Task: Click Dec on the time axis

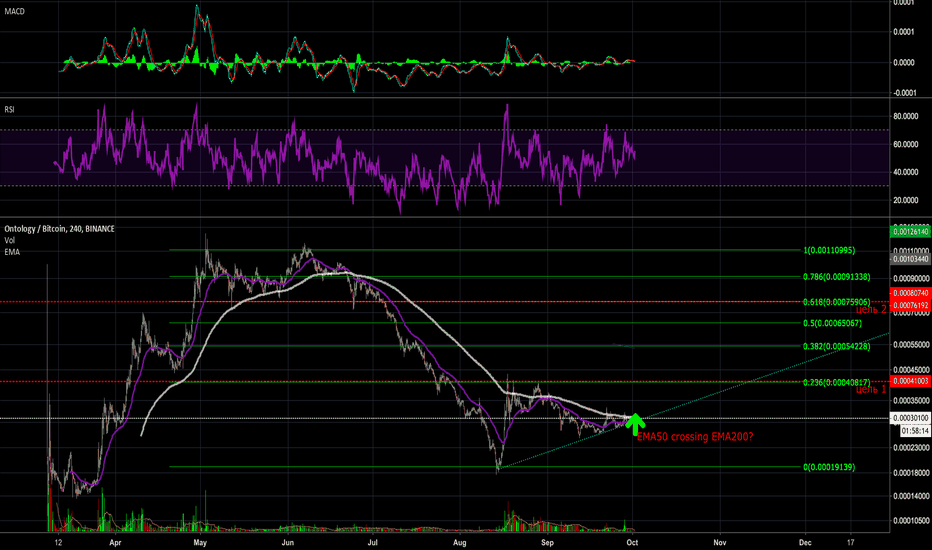Action: [x=805, y=542]
